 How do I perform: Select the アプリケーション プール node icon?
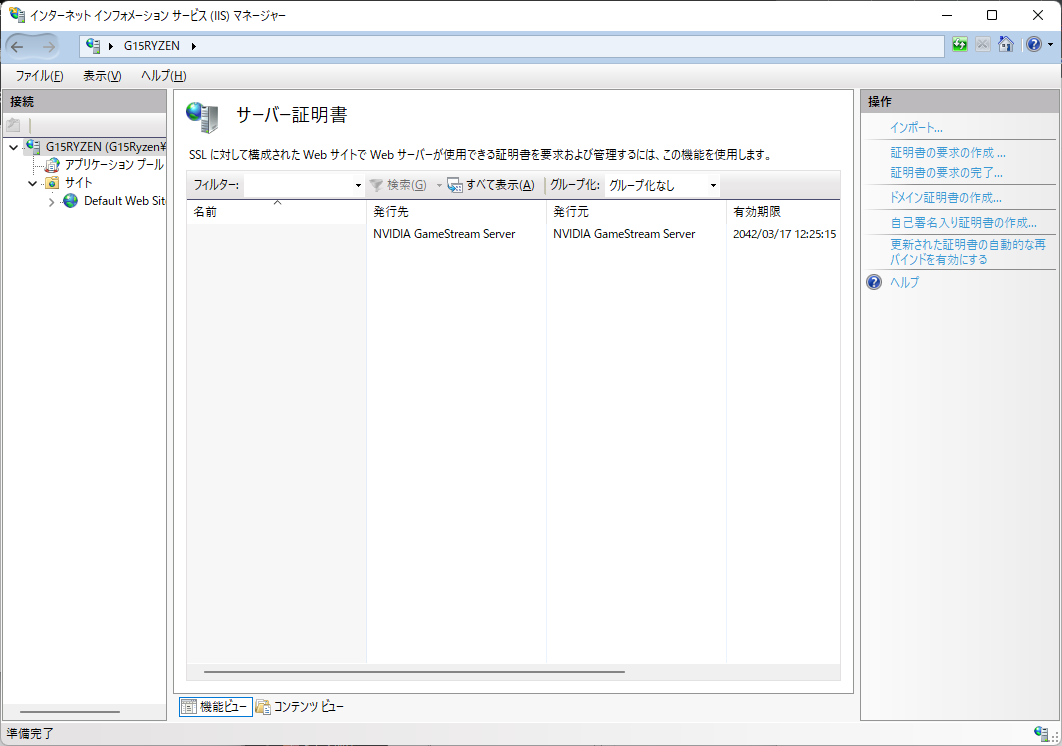pos(52,165)
